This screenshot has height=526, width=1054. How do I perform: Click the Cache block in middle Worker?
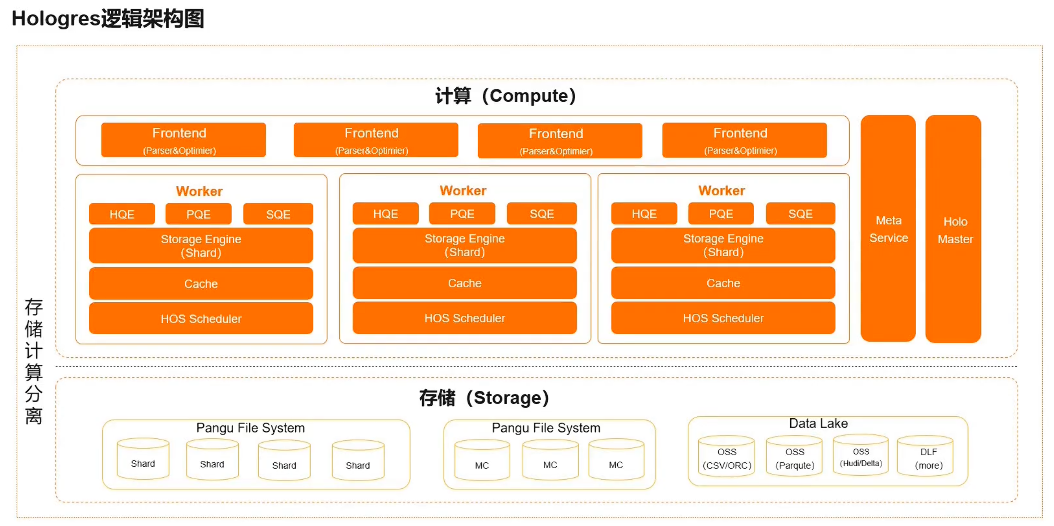coord(464,283)
